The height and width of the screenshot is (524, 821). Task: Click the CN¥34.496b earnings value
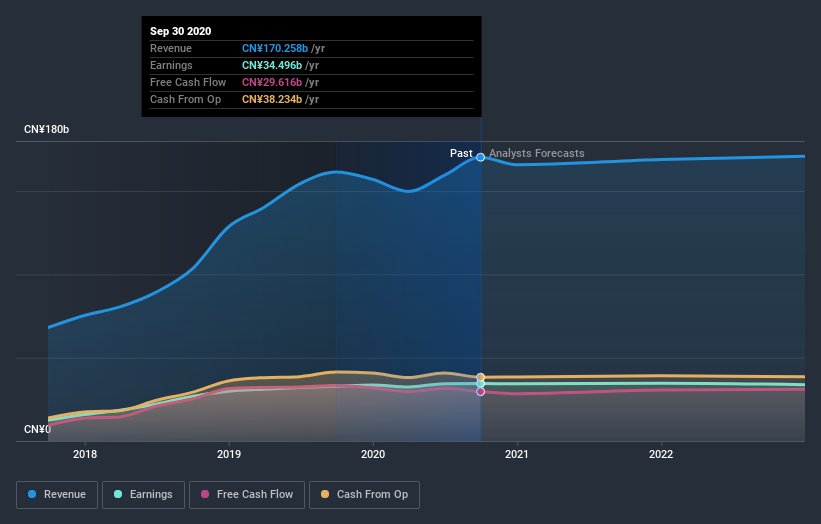point(272,65)
